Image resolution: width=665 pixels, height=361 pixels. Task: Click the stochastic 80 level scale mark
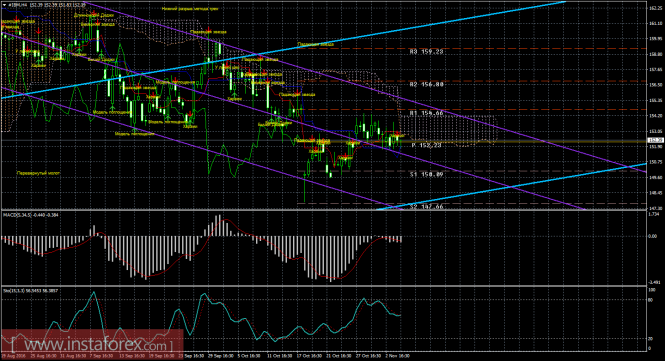[651, 299]
